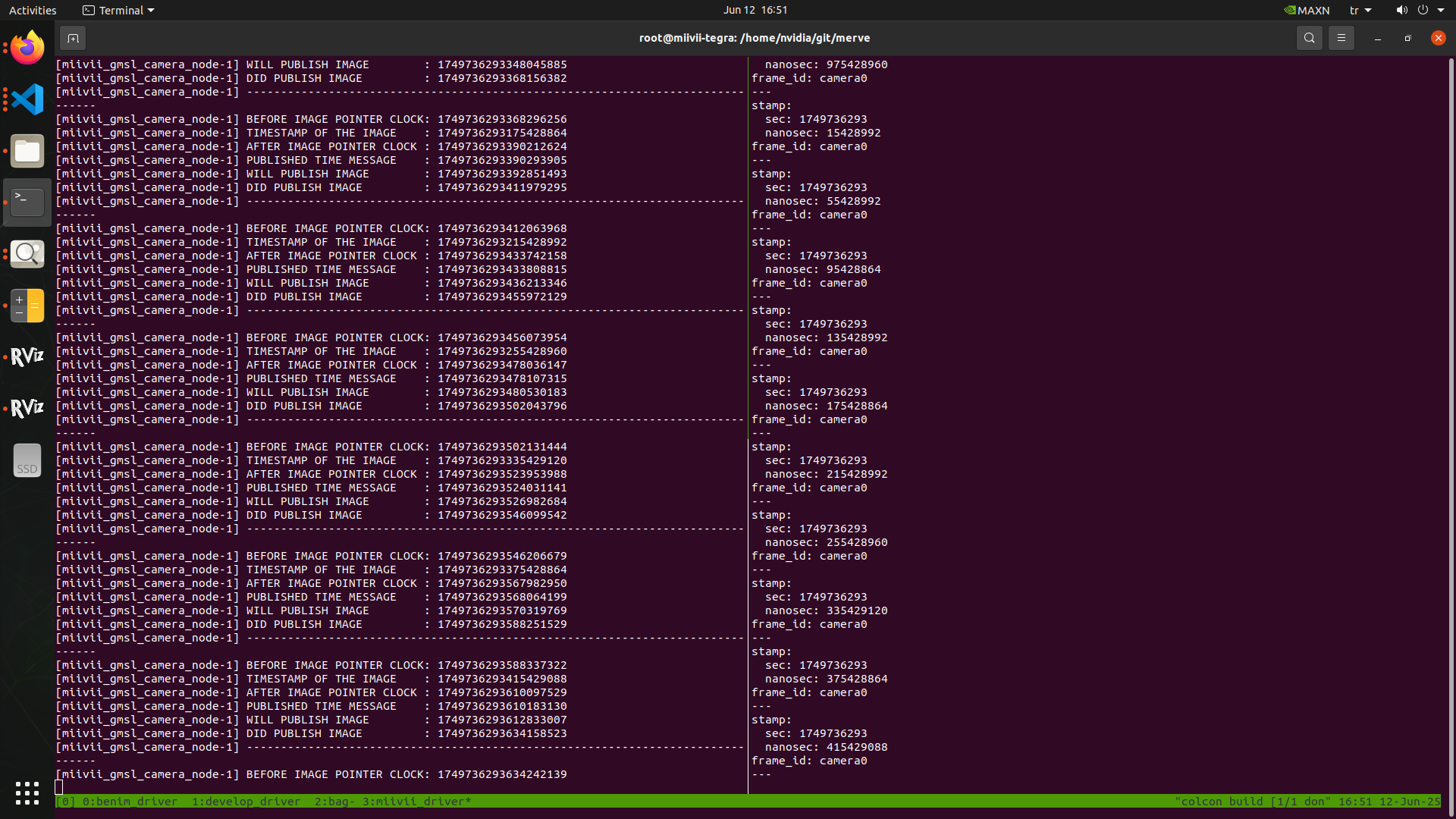Screen dimensions: 1456x819
Task: Click the timestamp 1749736293335429120
Action: [502, 460]
